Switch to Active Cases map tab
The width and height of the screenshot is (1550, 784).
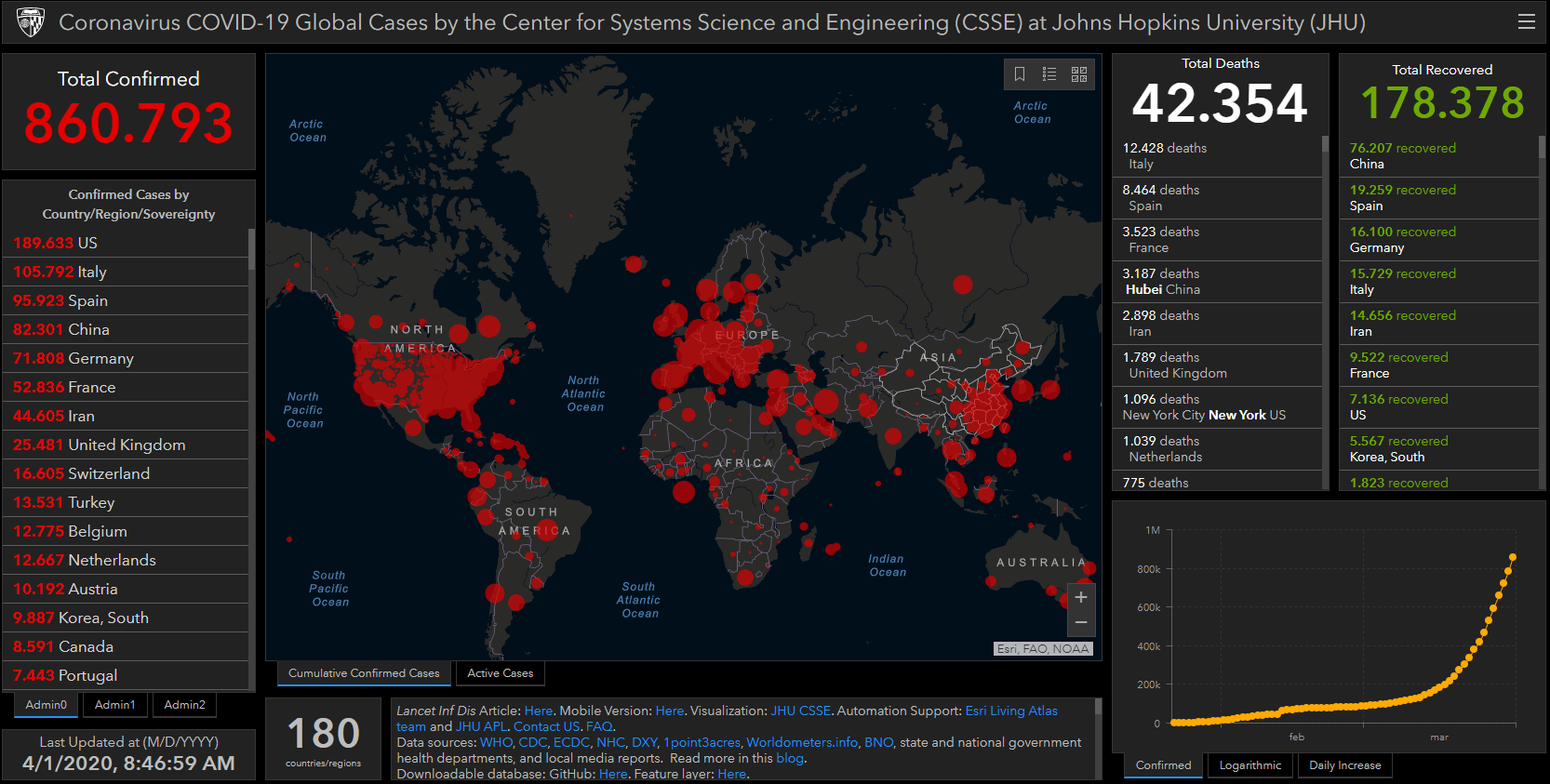click(x=501, y=673)
